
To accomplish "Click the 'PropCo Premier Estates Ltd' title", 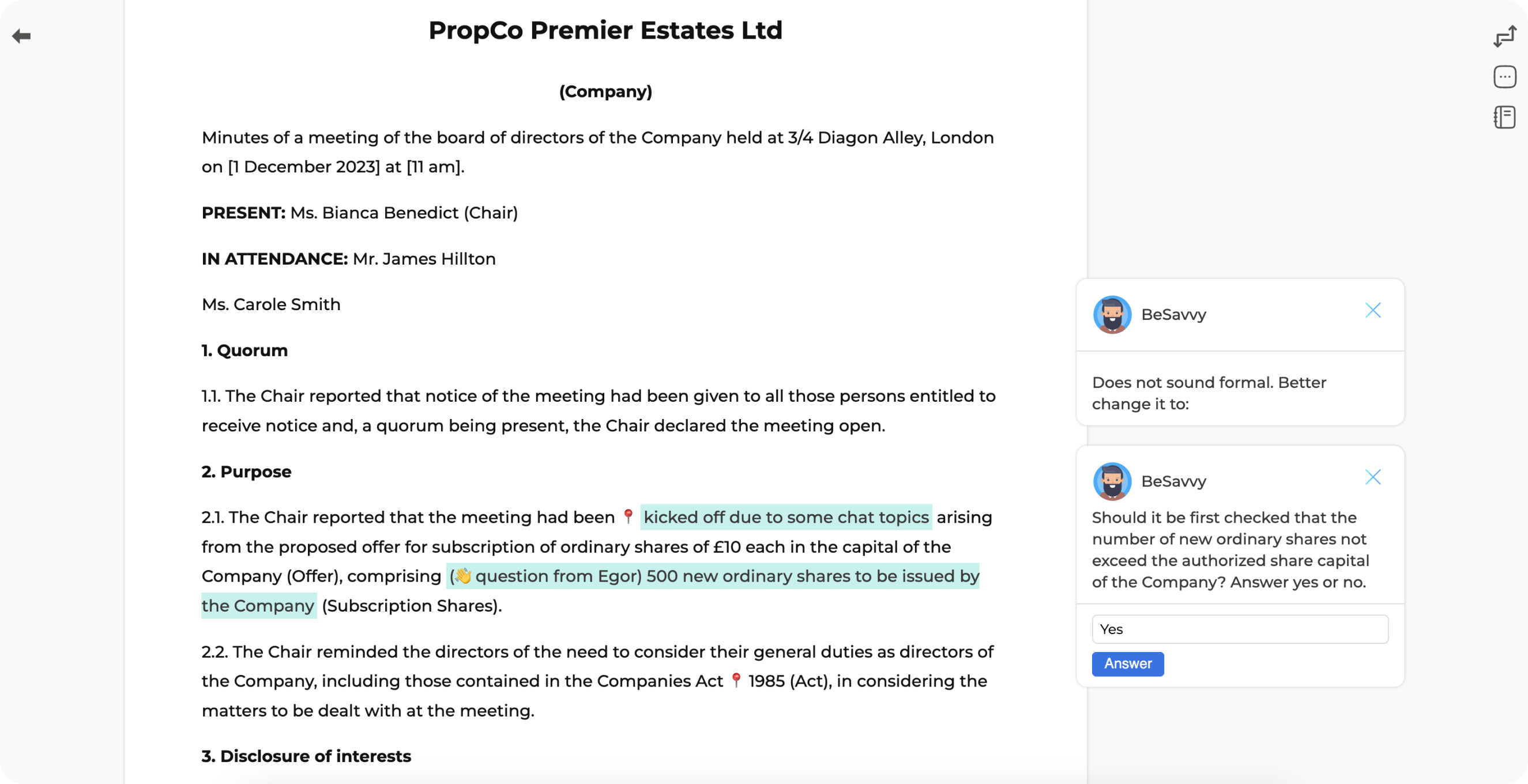I will click(x=605, y=30).
